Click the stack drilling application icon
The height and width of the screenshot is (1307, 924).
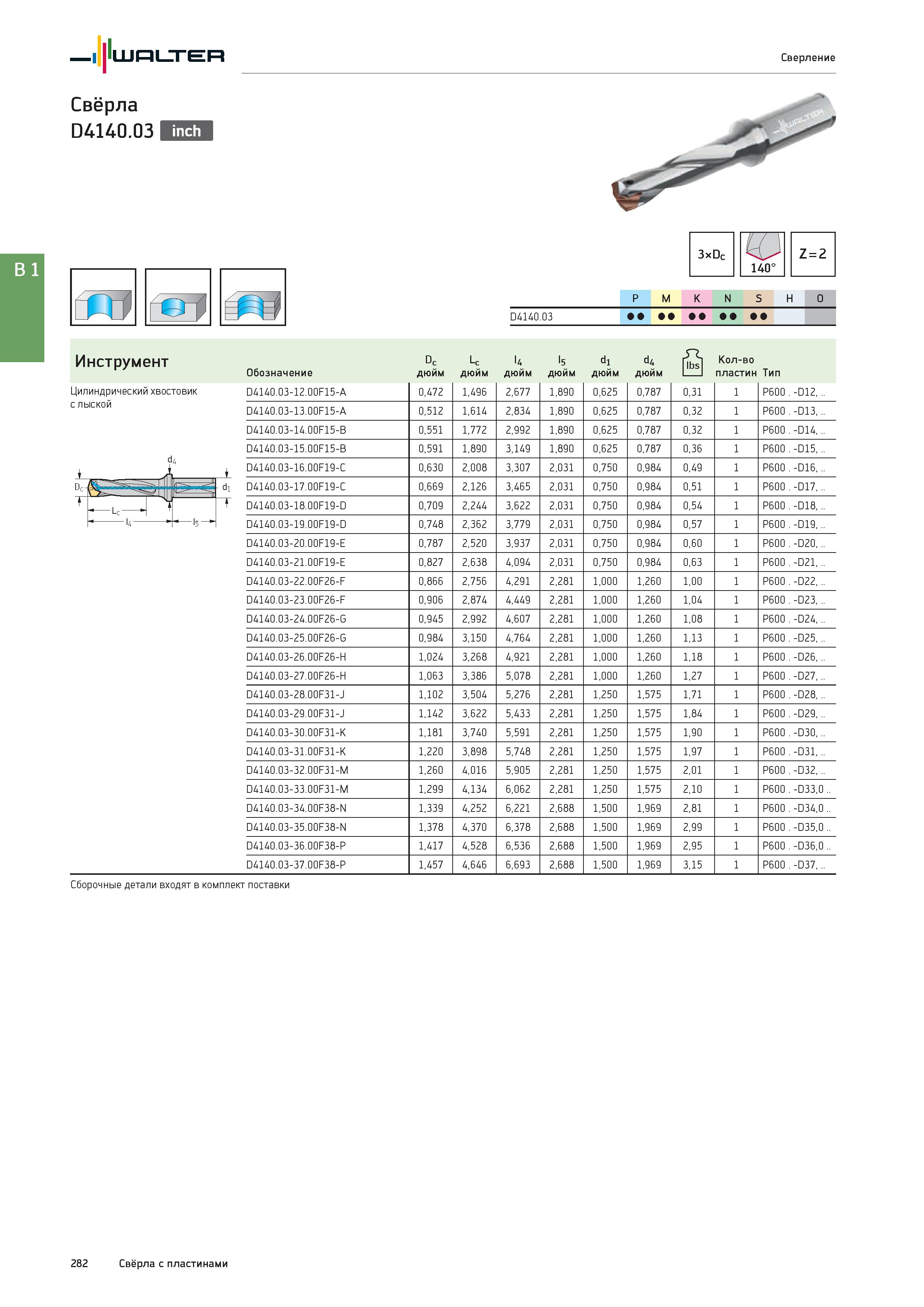coord(253,297)
